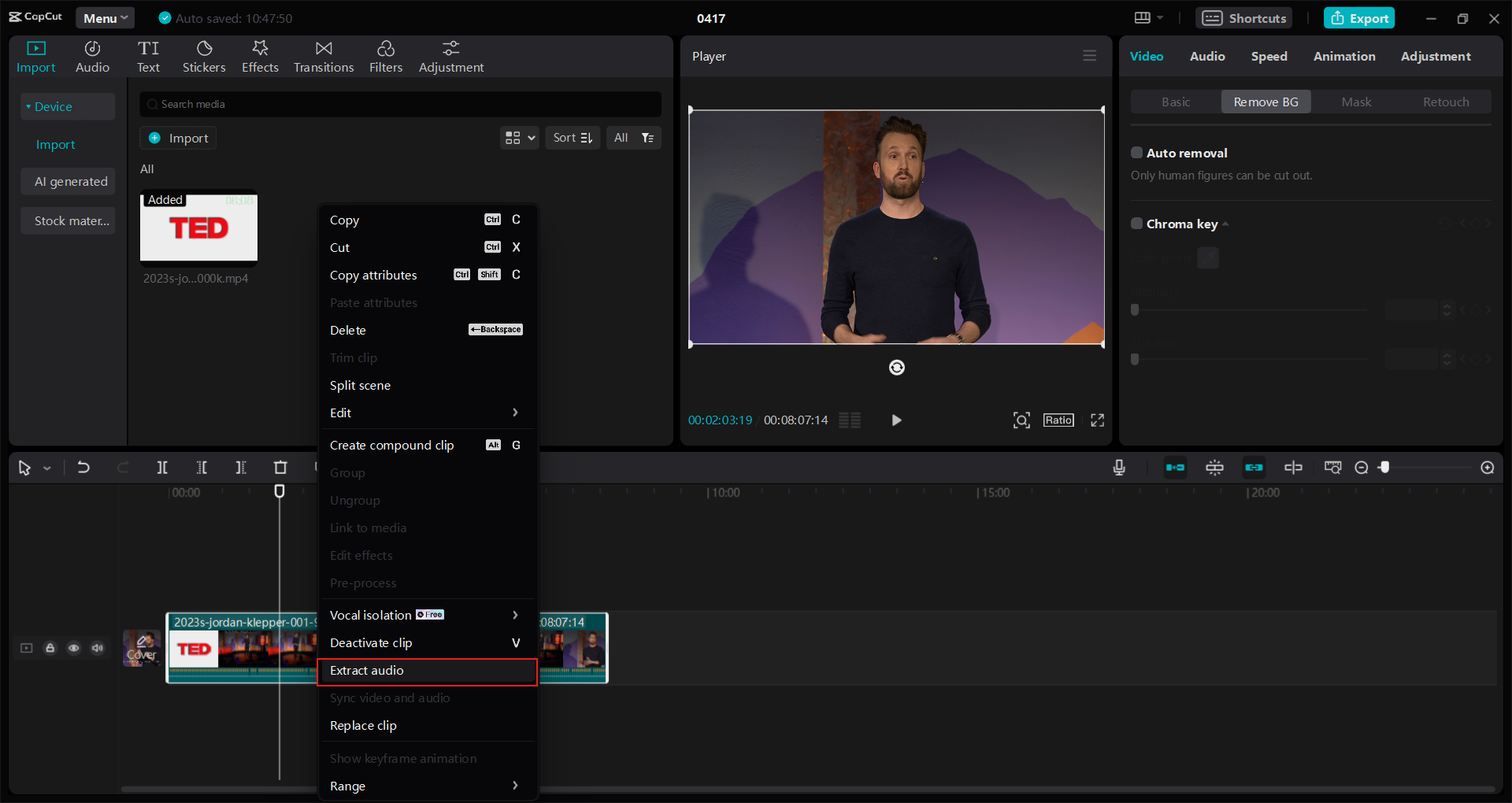Open the Shortcuts panel
The width and height of the screenshot is (1512, 803).
[x=1243, y=17]
